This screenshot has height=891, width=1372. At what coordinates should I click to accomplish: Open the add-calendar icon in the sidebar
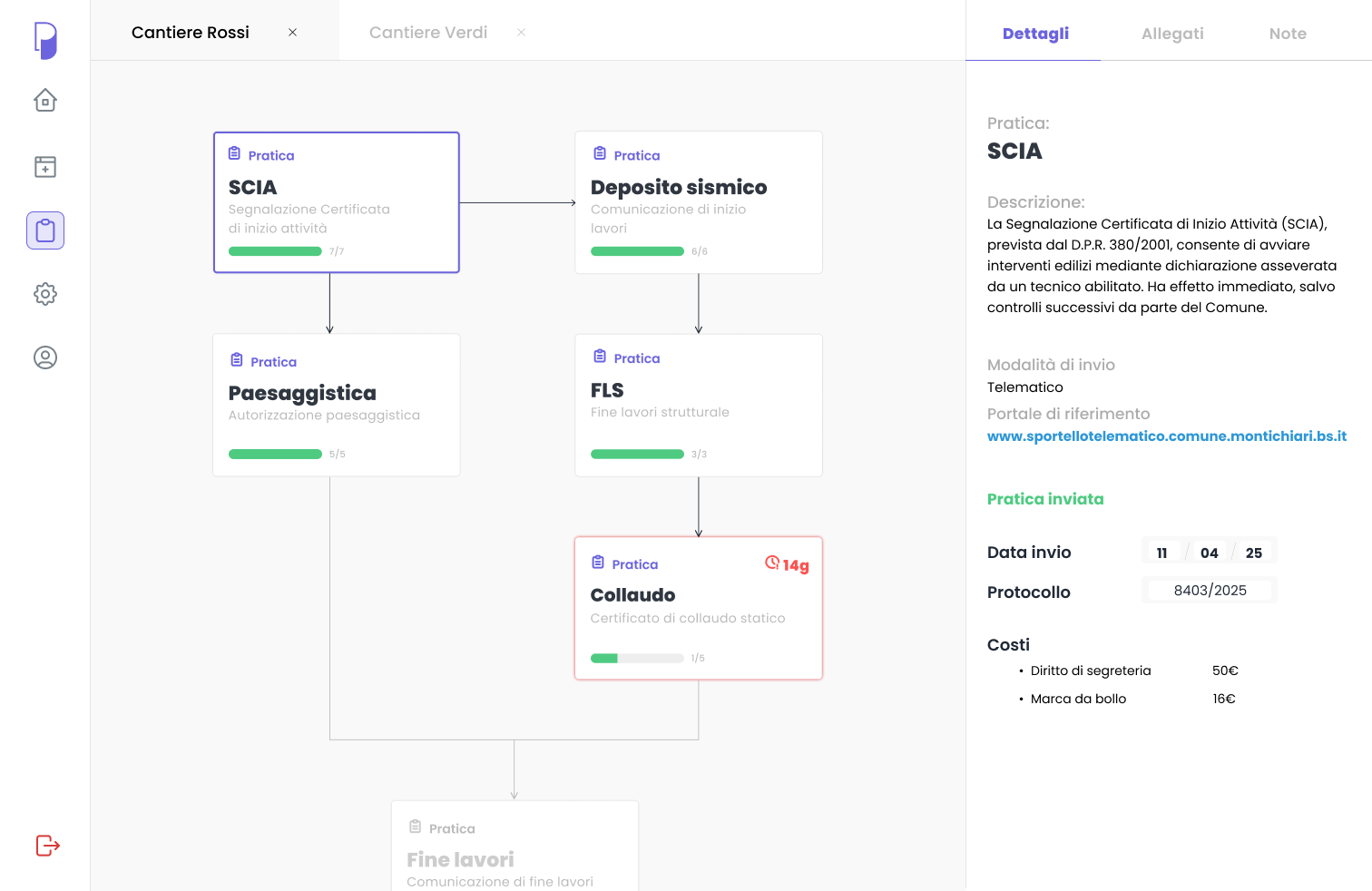pyautogui.click(x=45, y=167)
